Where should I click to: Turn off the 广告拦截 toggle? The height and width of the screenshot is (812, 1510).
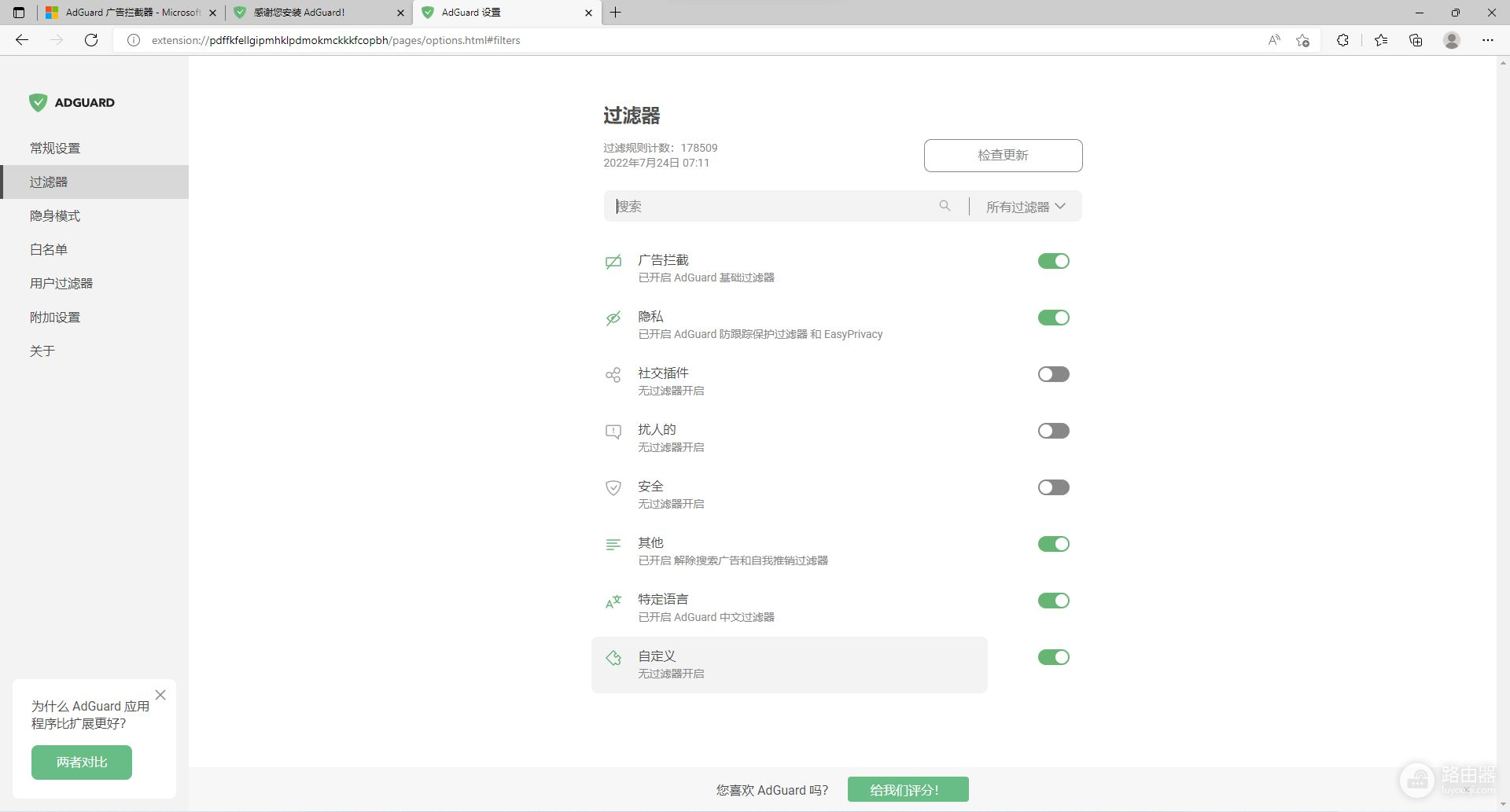[x=1054, y=261]
